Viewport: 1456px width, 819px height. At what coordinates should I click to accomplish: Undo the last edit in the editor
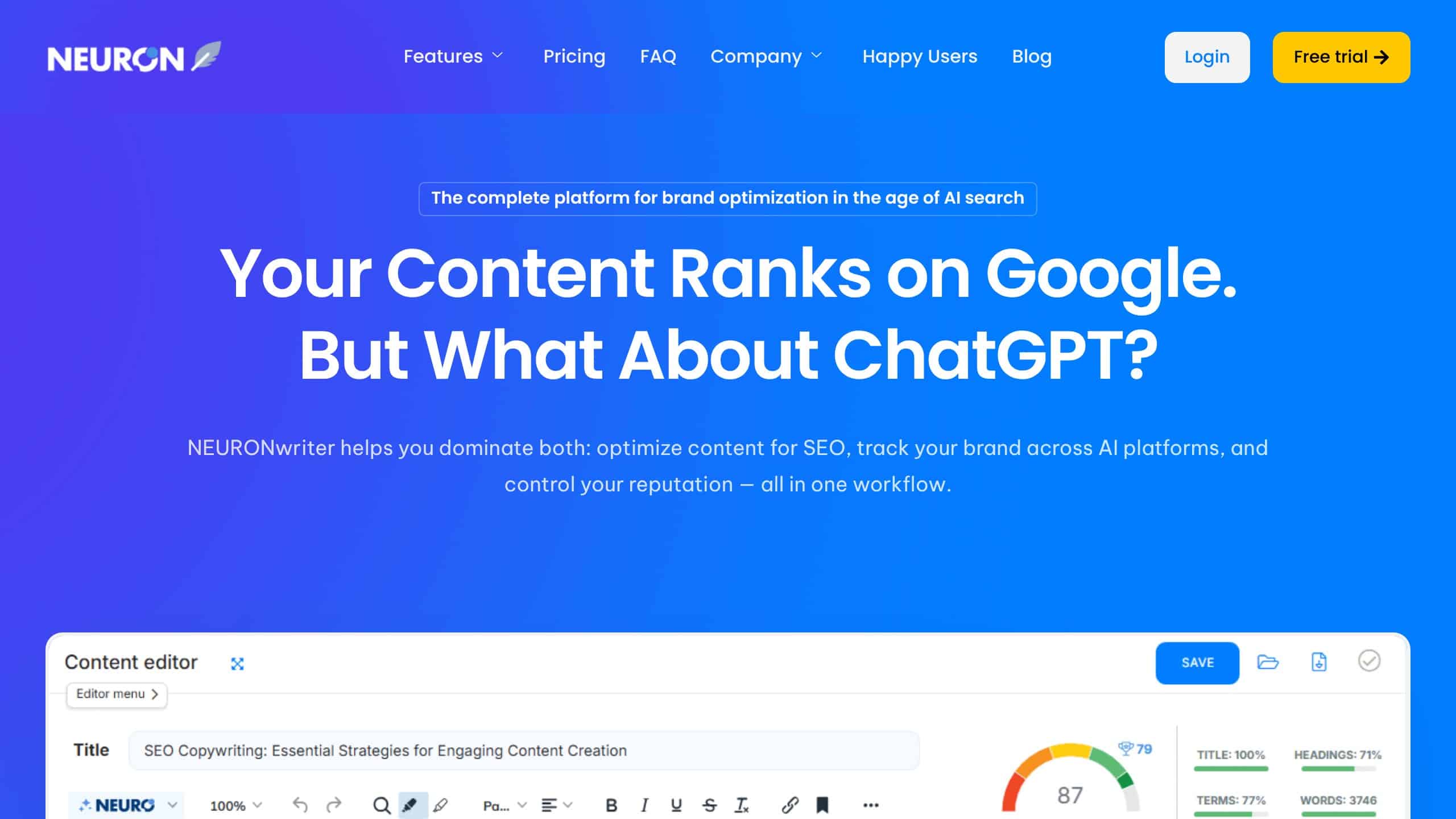pyautogui.click(x=300, y=804)
